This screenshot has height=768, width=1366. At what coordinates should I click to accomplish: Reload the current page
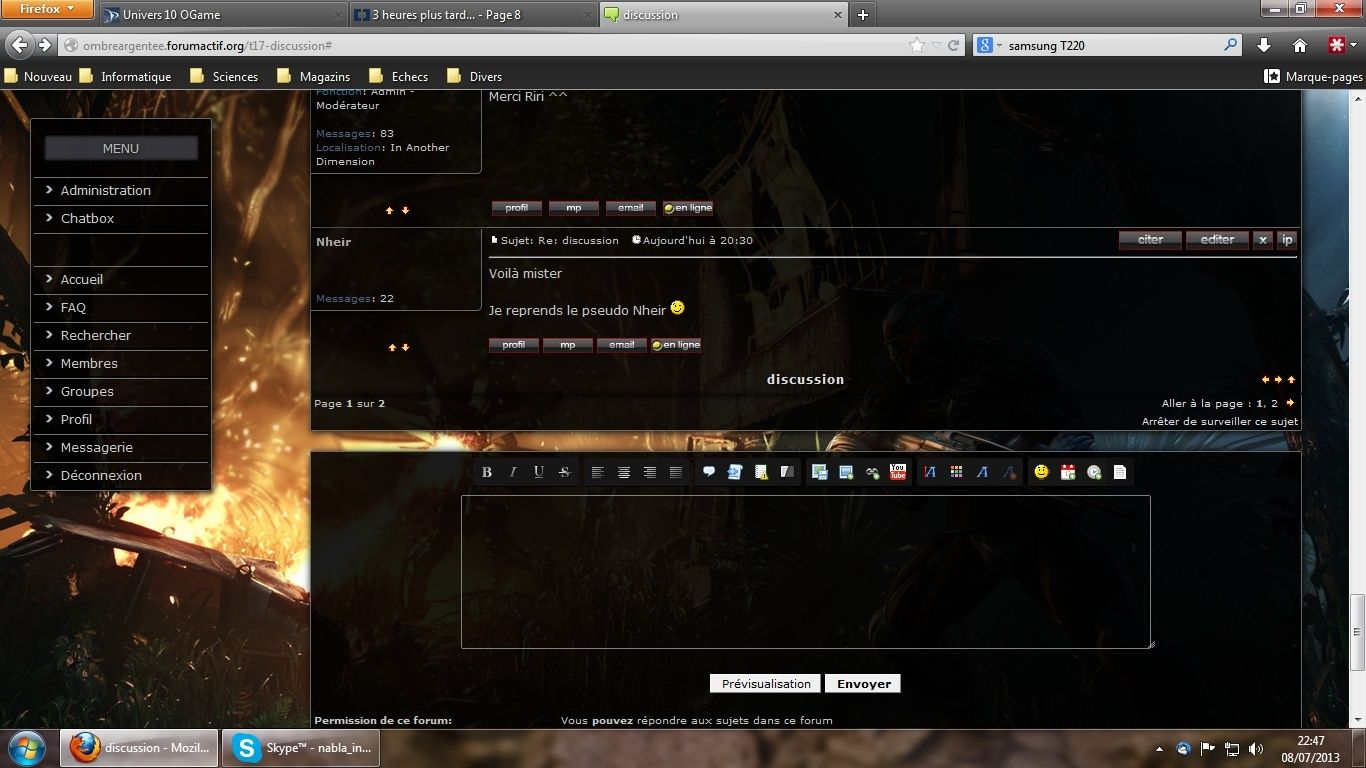click(954, 45)
